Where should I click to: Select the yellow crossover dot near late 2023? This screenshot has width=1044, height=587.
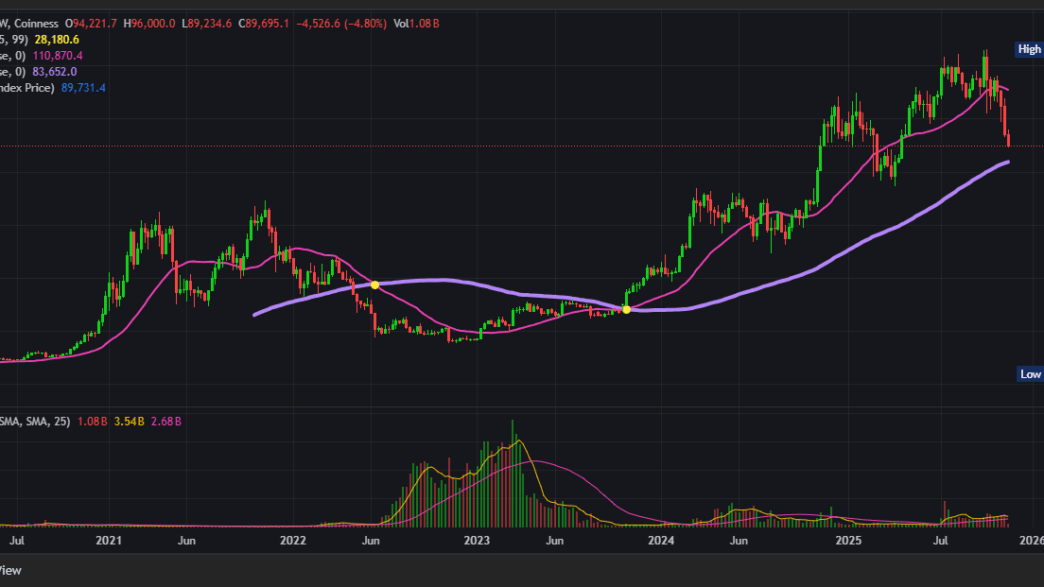click(x=626, y=309)
